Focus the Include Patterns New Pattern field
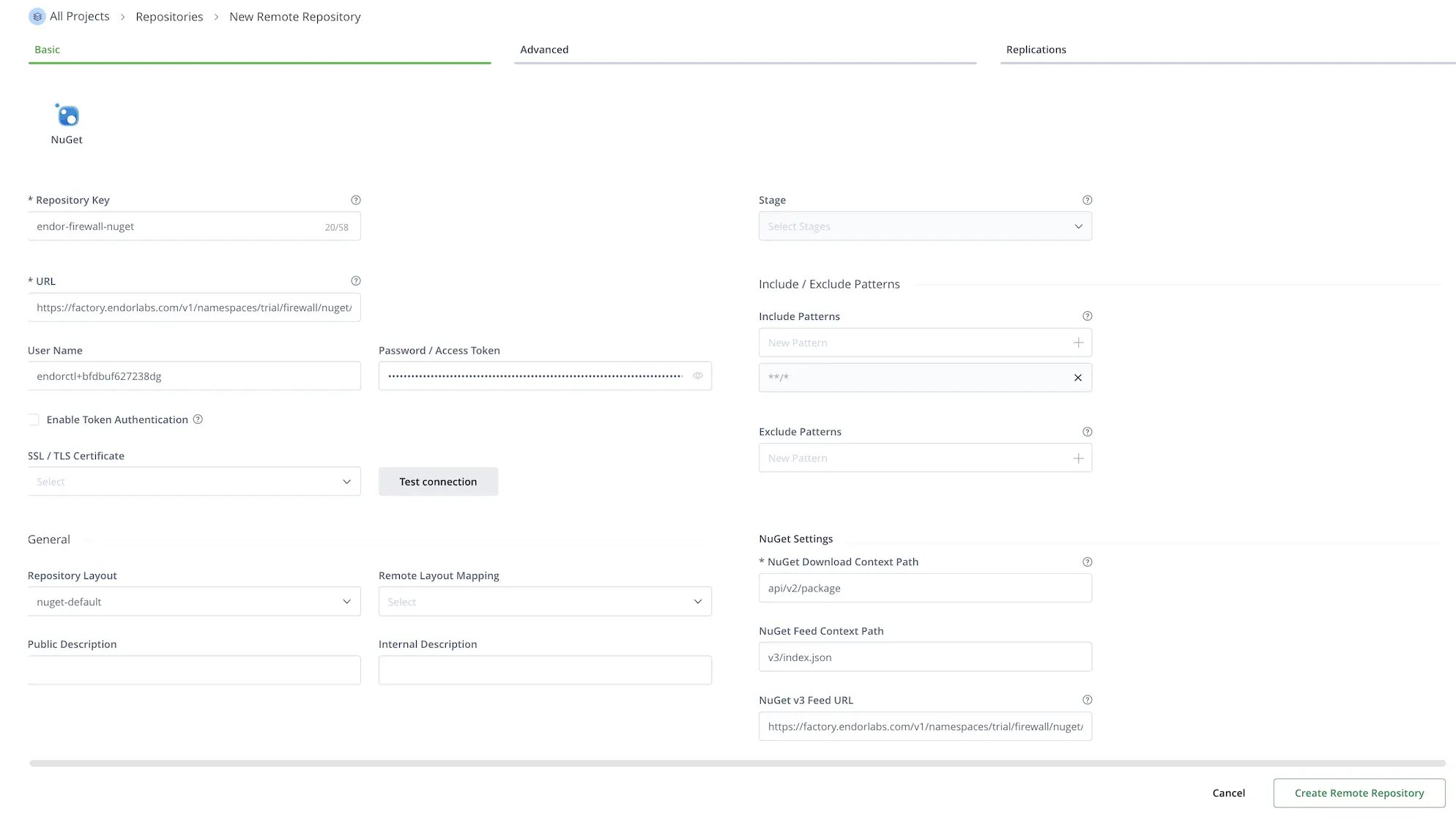1456x828 pixels. 925,343
